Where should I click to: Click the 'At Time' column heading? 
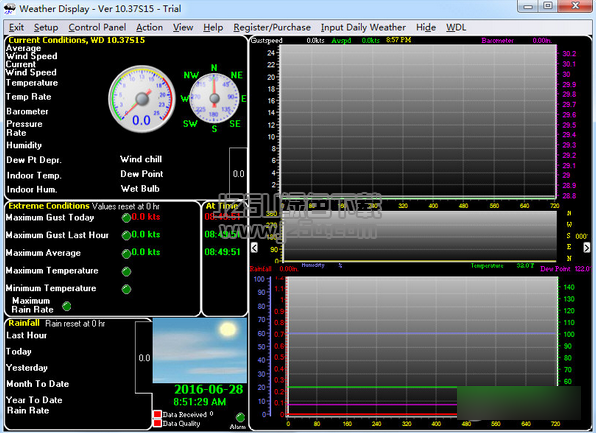222,206
